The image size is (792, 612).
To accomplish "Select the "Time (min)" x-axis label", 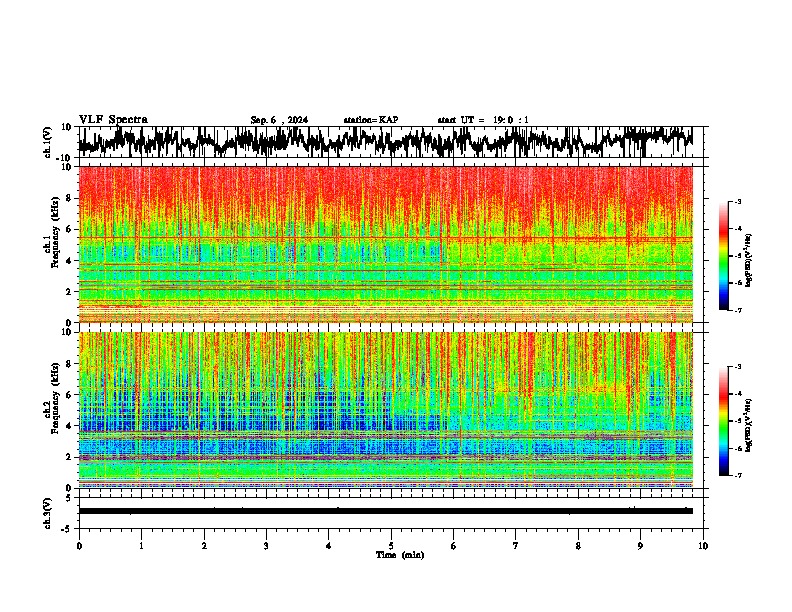I will 400,555.
